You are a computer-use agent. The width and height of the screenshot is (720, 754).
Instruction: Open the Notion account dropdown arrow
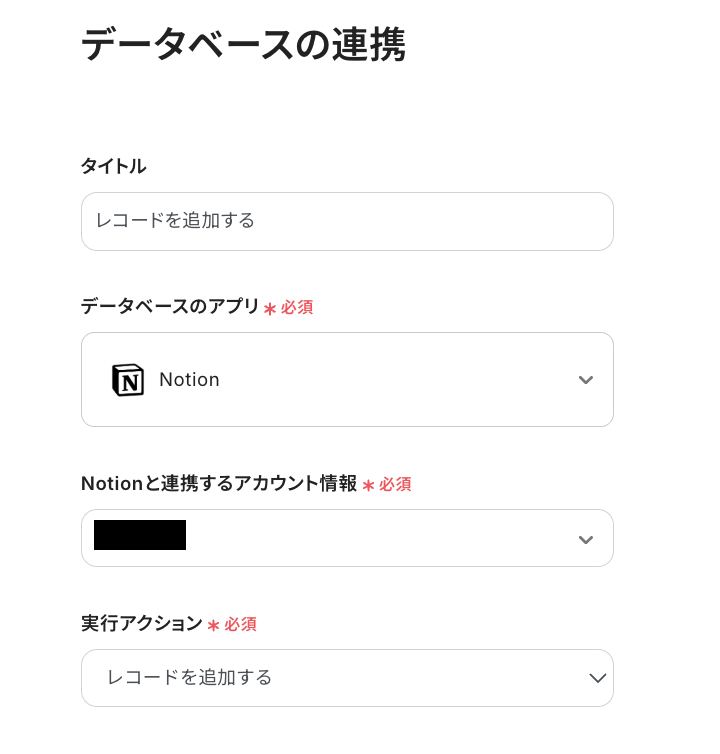(x=586, y=539)
